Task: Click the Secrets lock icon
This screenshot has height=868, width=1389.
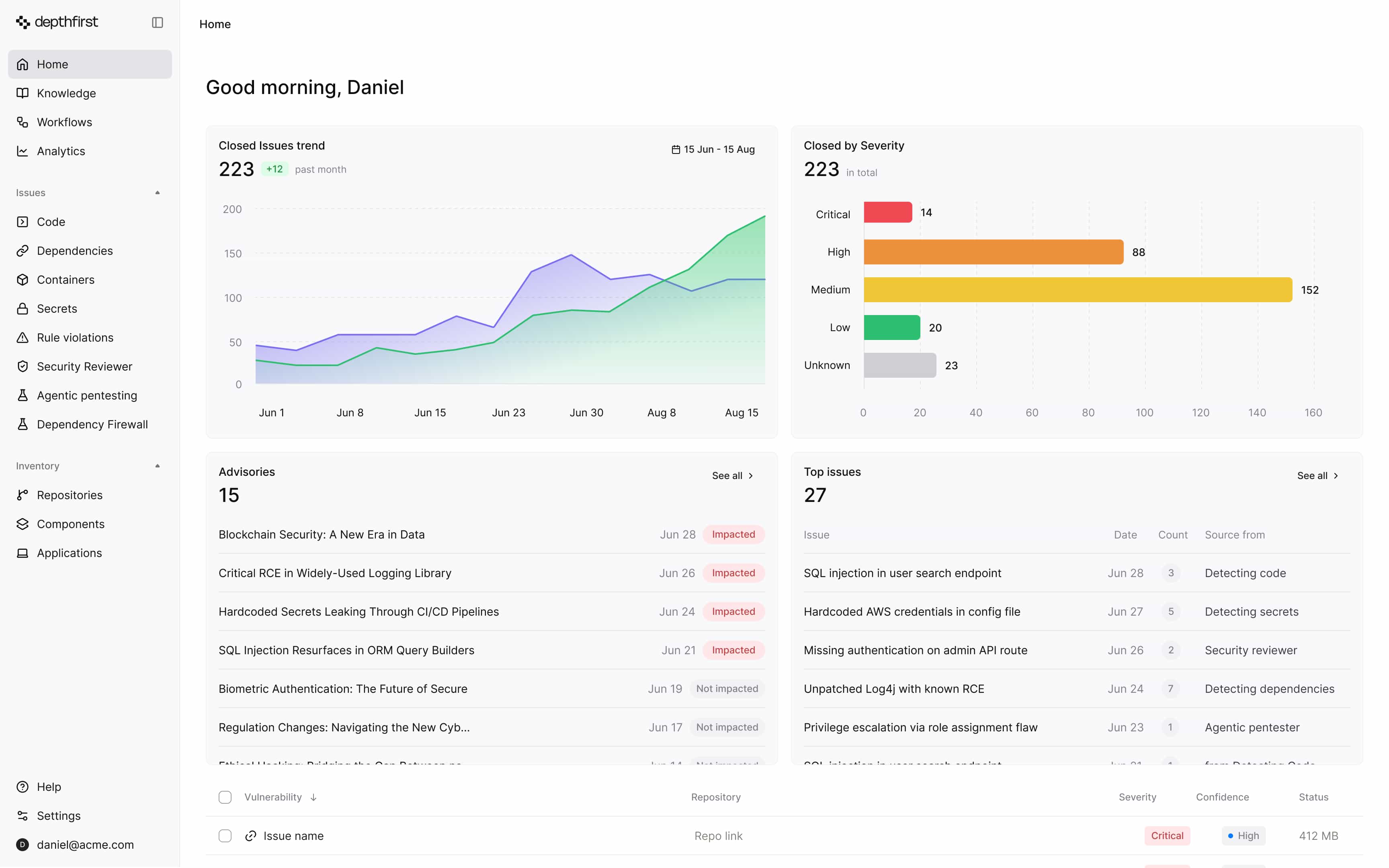Action: (23, 308)
